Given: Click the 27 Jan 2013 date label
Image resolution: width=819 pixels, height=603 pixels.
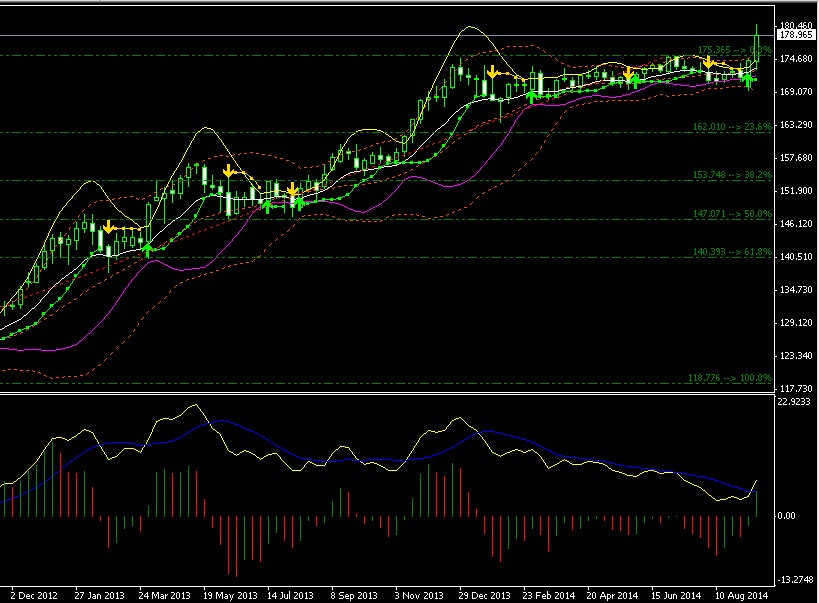Looking at the screenshot, I should click(99, 595).
